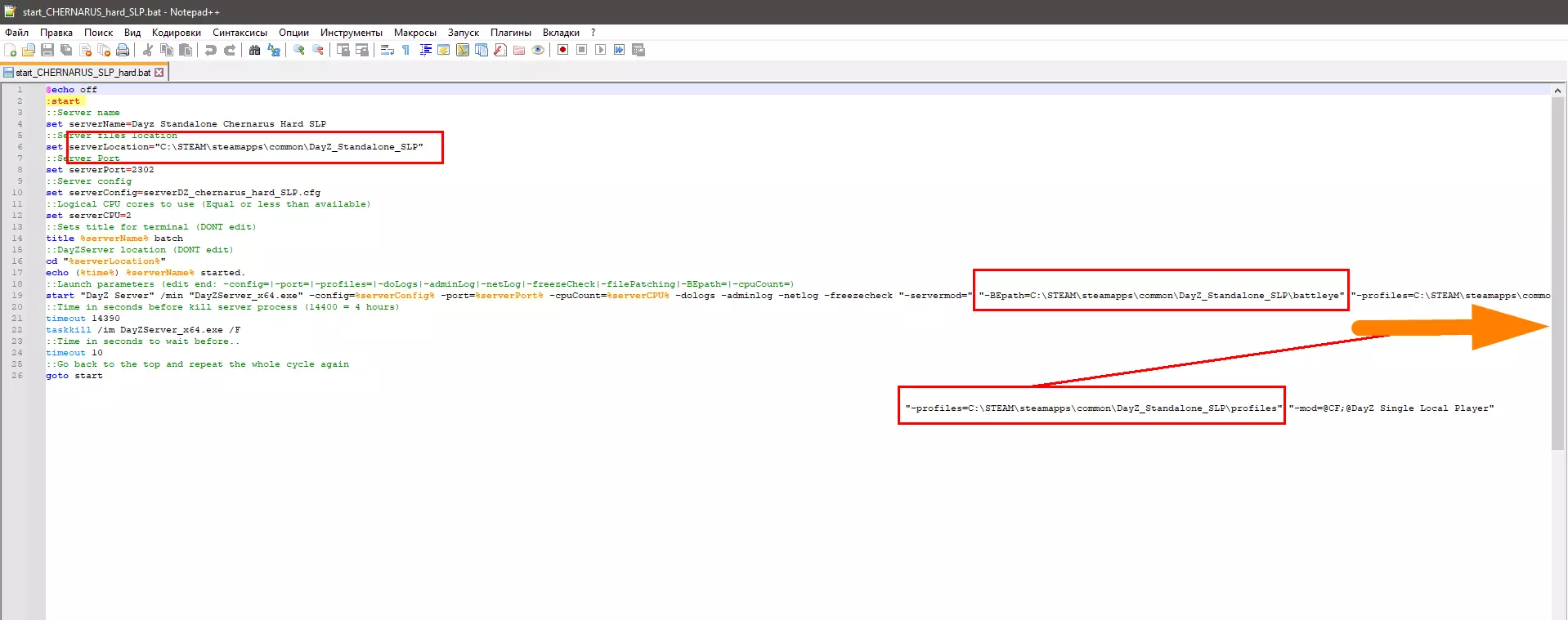Run macro multiple times icon
The image size is (1568, 620).
tap(620, 50)
